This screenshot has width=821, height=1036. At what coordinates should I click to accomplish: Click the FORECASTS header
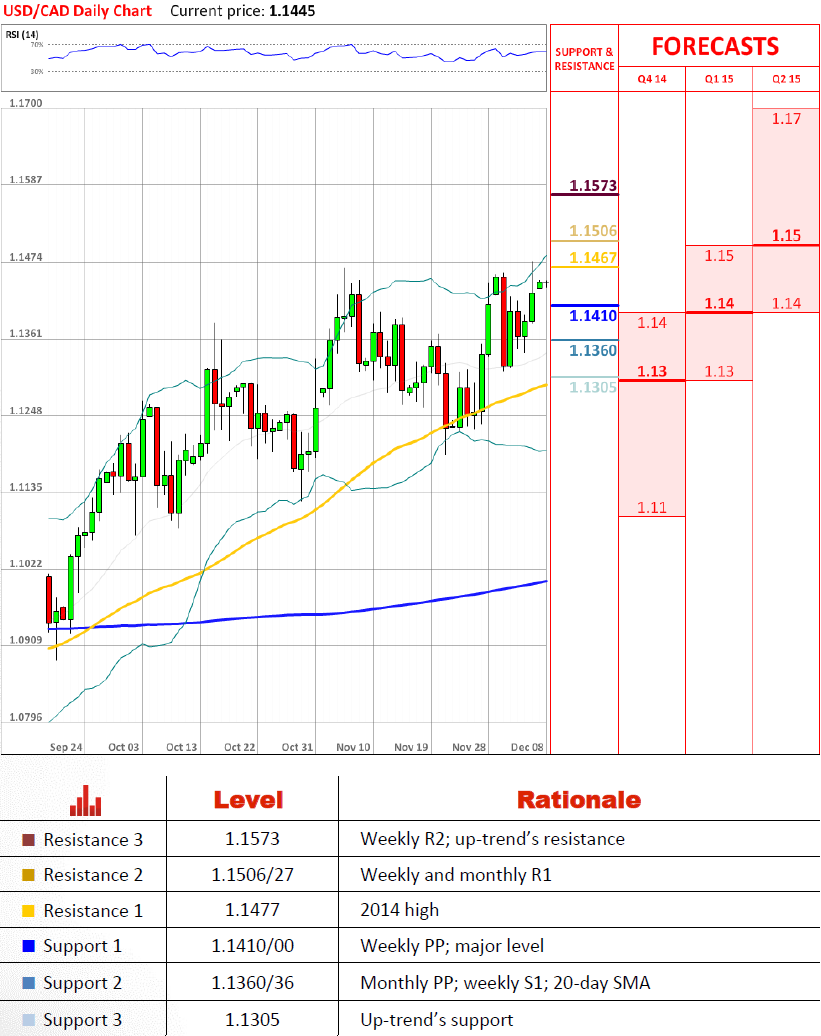715,46
